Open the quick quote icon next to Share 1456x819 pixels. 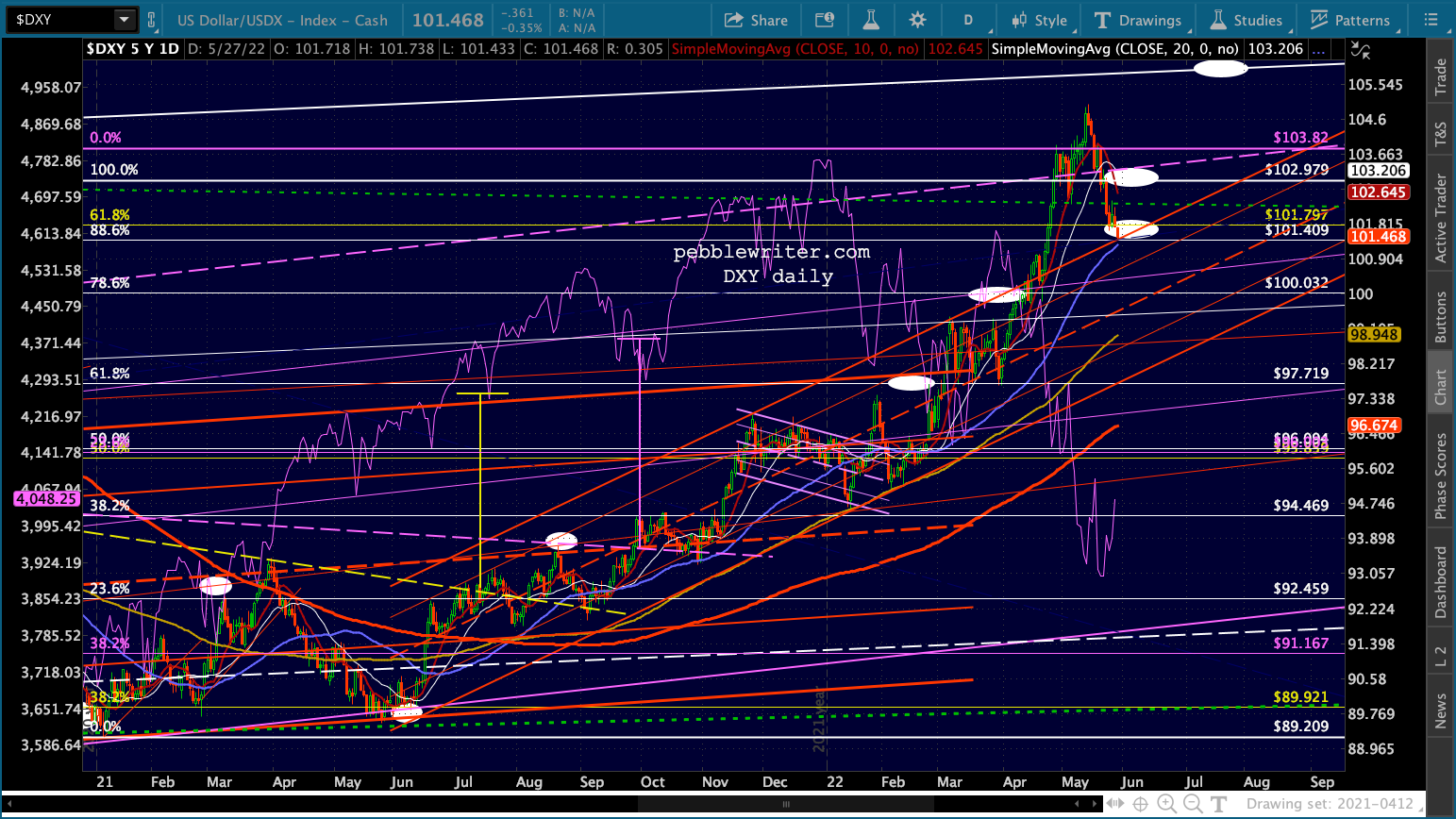(x=824, y=20)
